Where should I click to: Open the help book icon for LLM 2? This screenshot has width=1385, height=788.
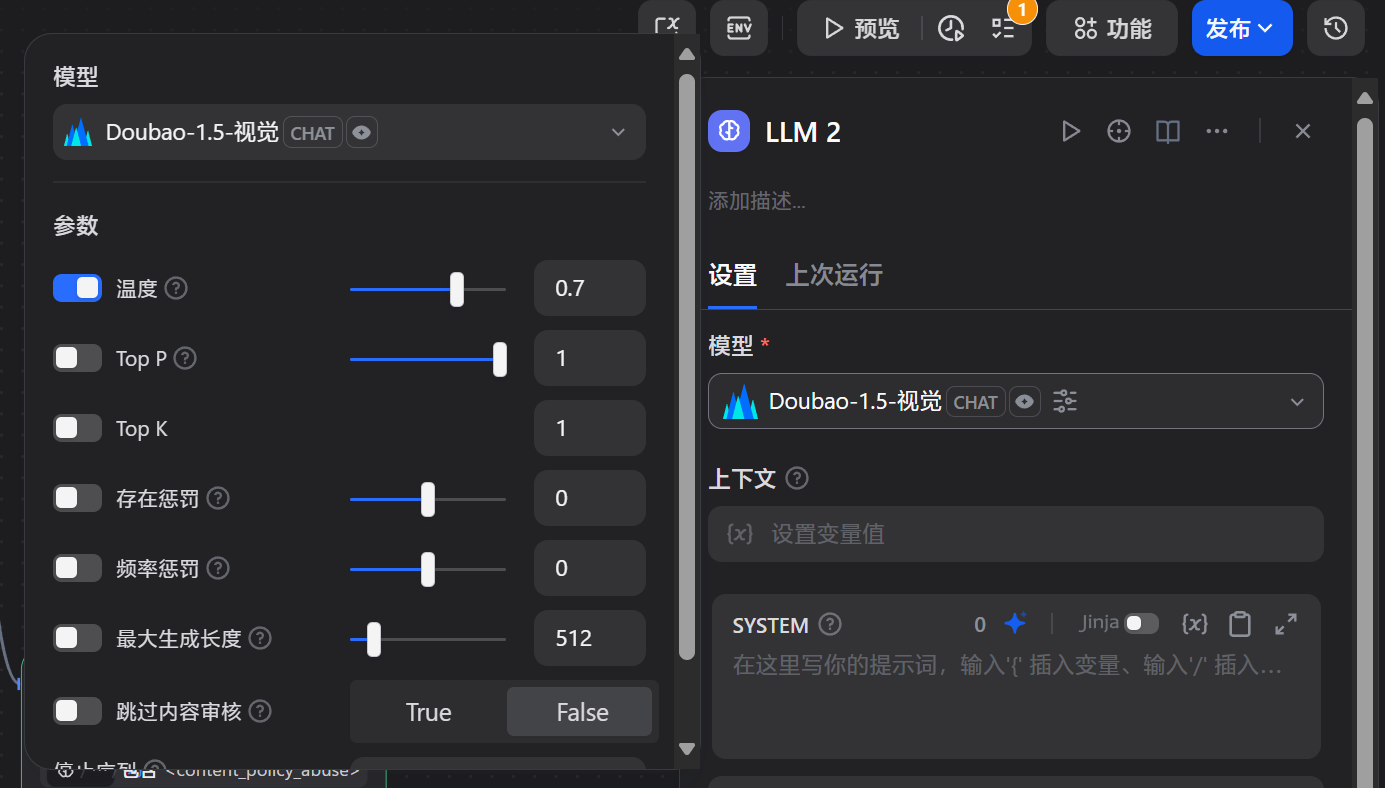1168,131
